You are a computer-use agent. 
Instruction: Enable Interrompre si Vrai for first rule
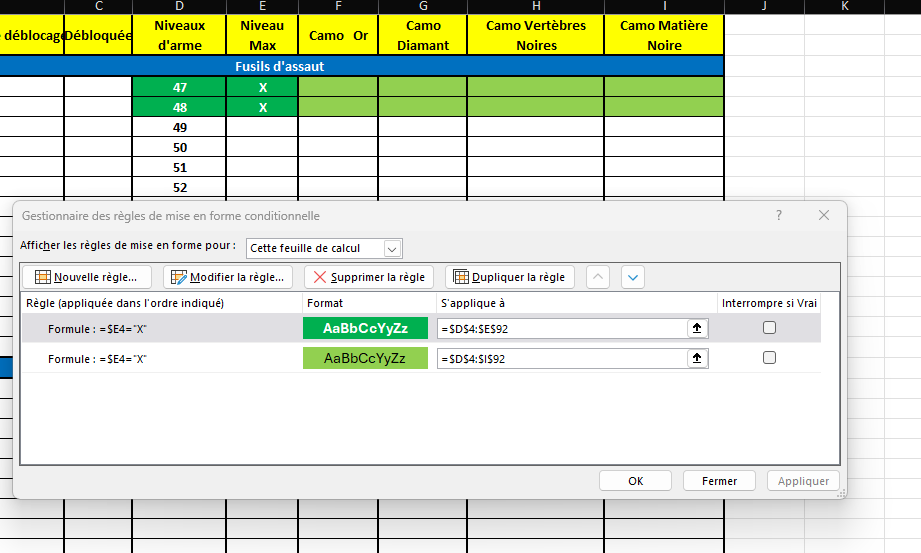(x=769, y=328)
